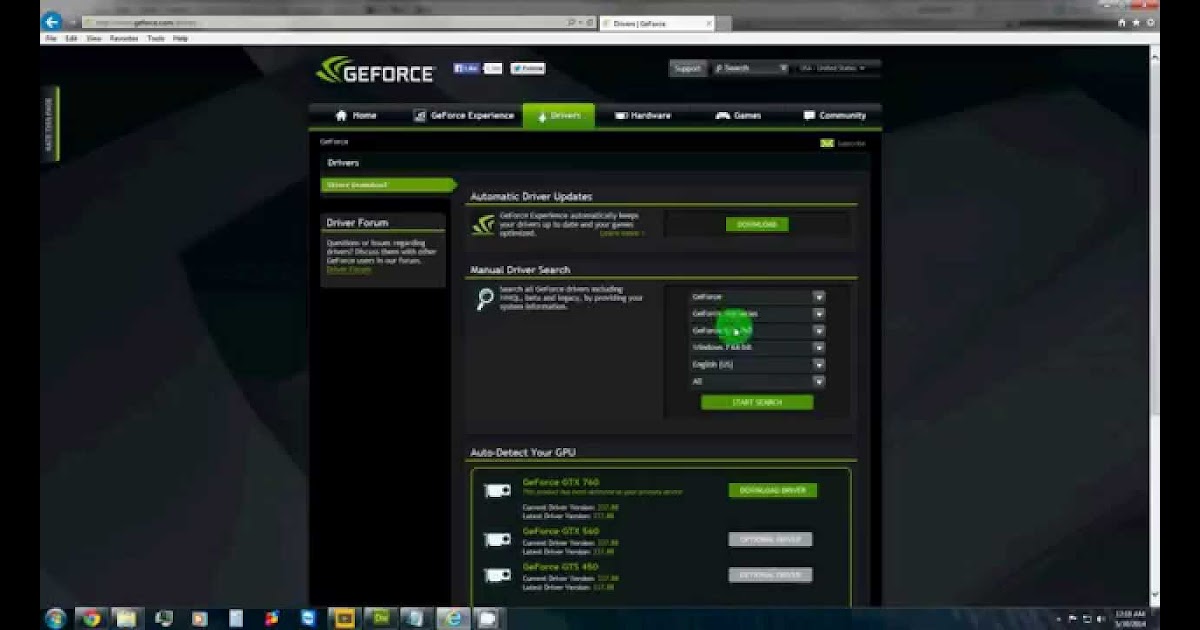This screenshot has width=1200, height=630.
Task: Open the product series dropdown
Action: [x=757, y=314]
